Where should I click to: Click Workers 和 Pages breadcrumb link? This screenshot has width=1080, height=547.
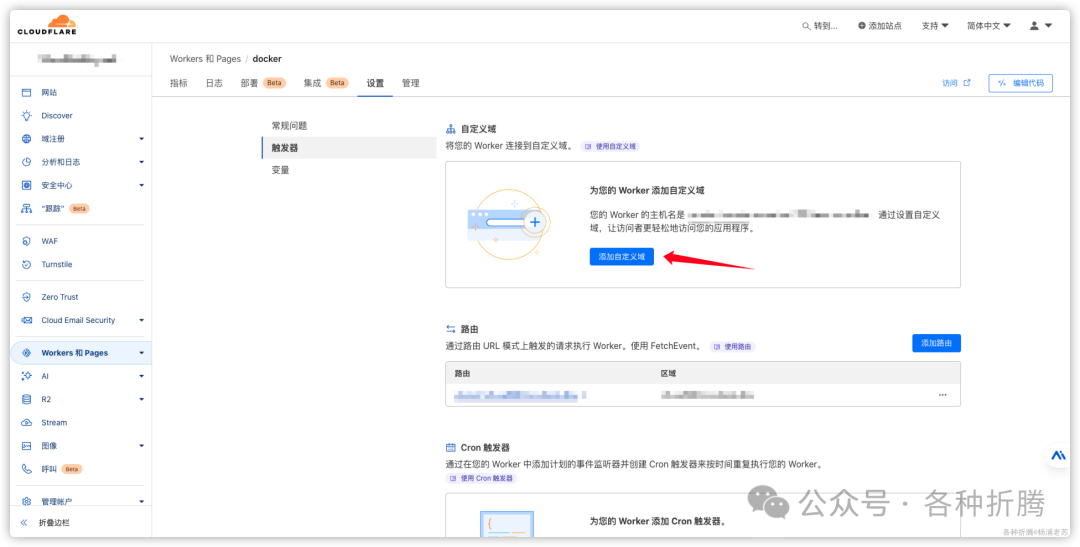(x=205, y=59)
